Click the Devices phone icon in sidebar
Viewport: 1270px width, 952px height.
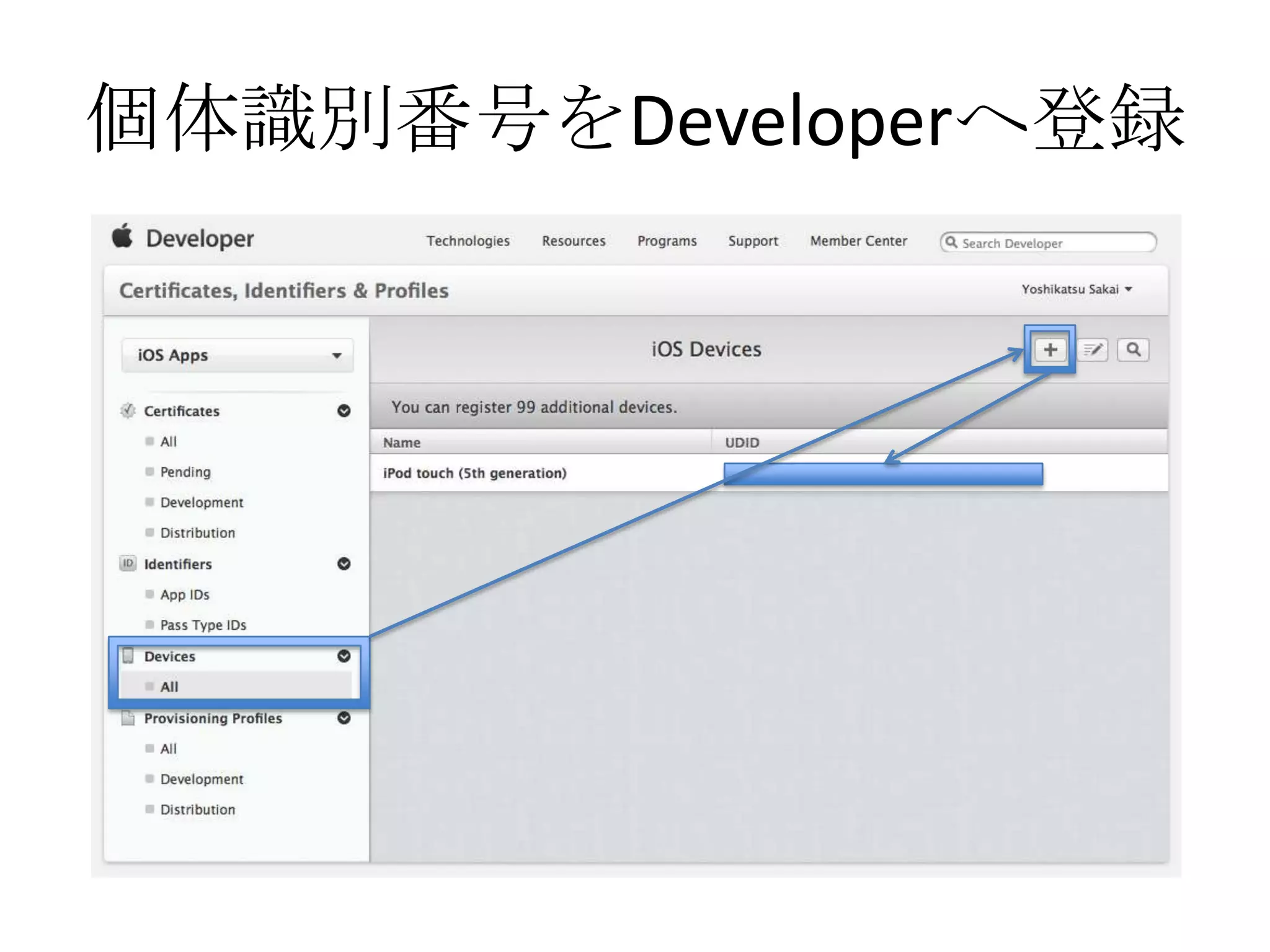(x=128, y=656)
